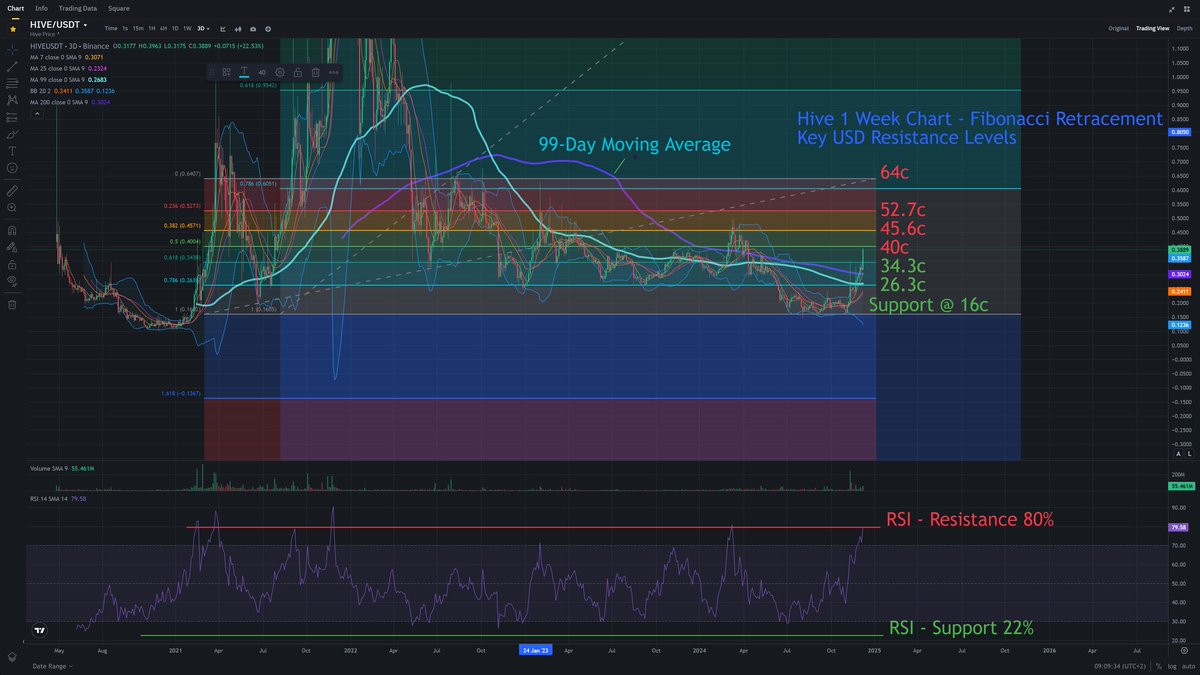Expand the HIVE/USDT pair dropdown
The height and width of the screenshot is (675, 1200).
[x=86, y=25]
